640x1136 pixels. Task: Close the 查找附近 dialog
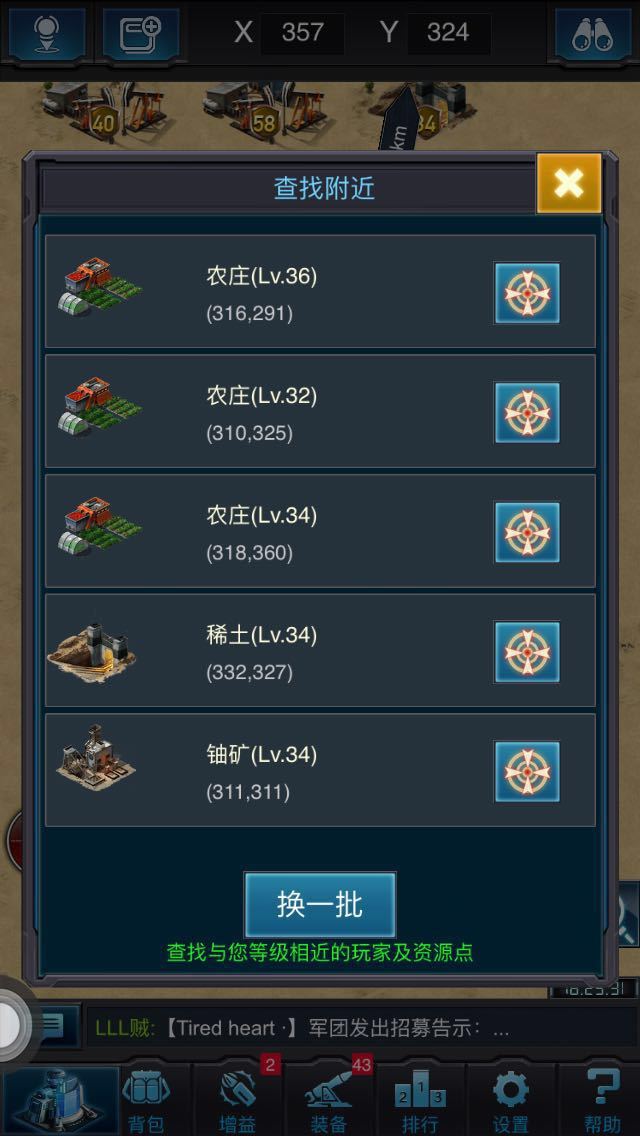pyautogui.click(x=569, y=183)
